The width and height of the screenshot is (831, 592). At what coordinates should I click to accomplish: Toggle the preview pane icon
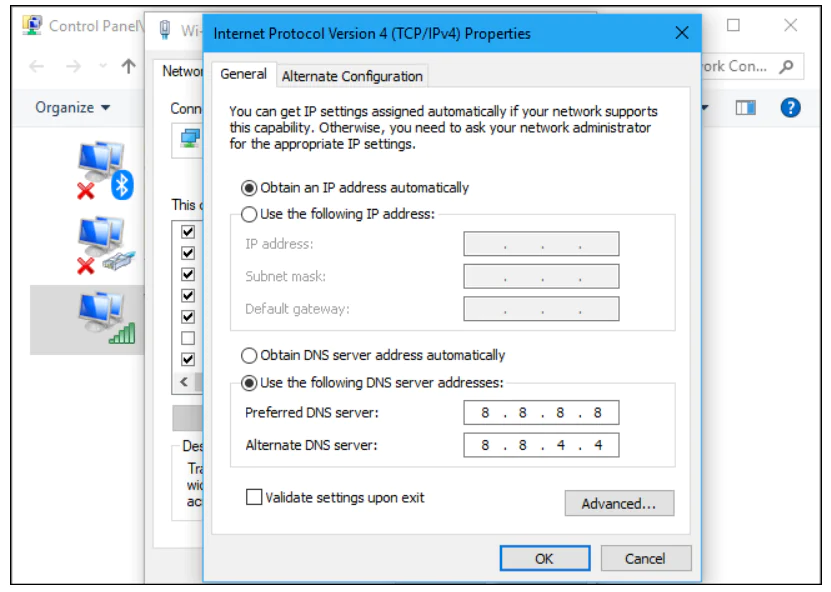click(x=745, y=108)
